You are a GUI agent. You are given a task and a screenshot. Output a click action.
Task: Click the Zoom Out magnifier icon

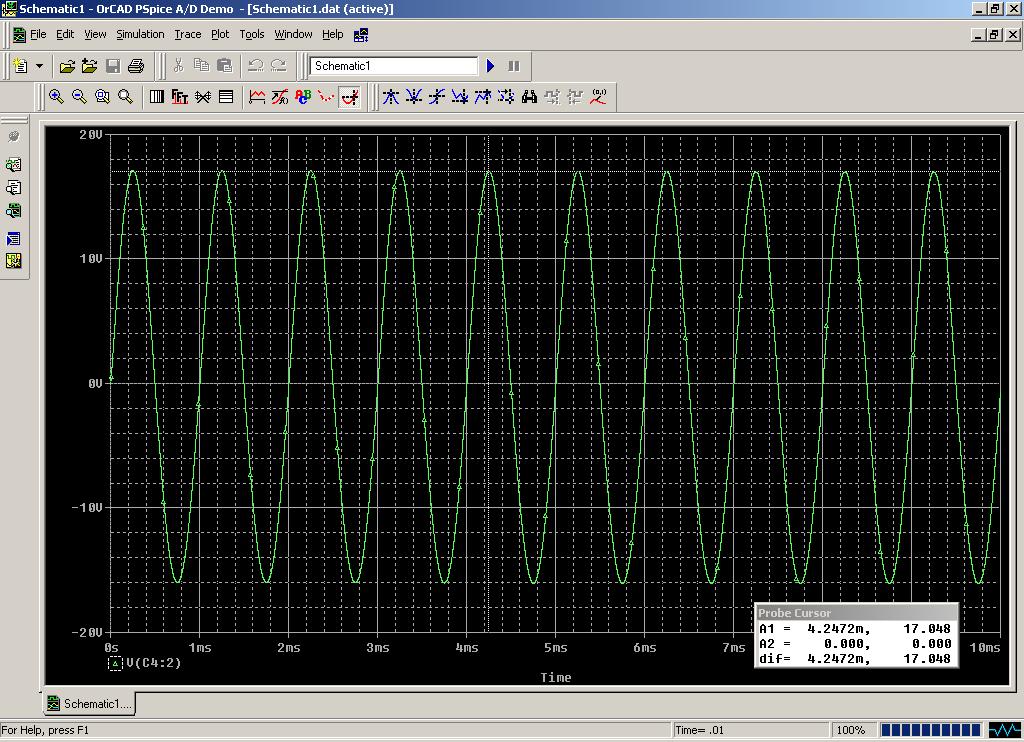[79, 97]
